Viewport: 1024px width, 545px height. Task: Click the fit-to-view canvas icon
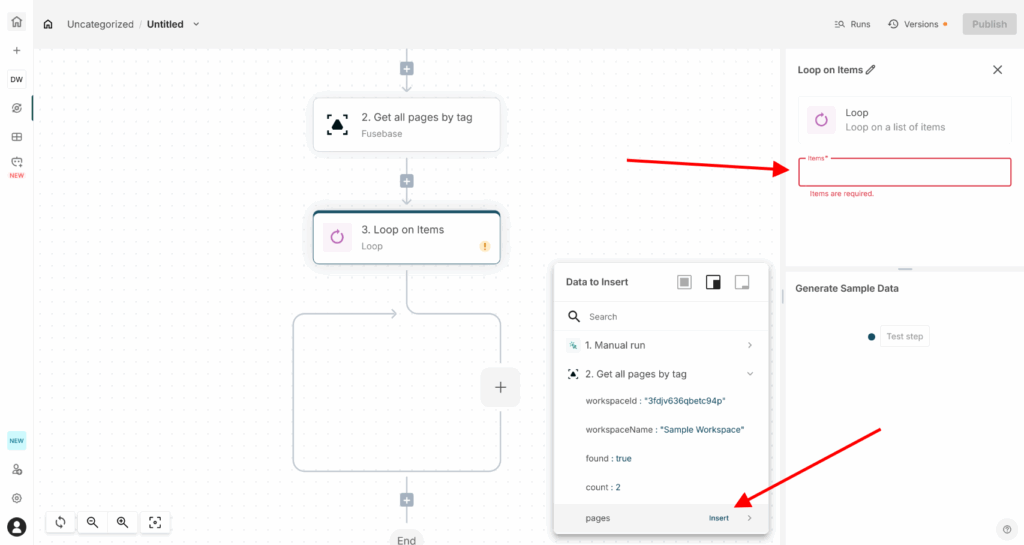pyautogui.click(x=155, y=522)
